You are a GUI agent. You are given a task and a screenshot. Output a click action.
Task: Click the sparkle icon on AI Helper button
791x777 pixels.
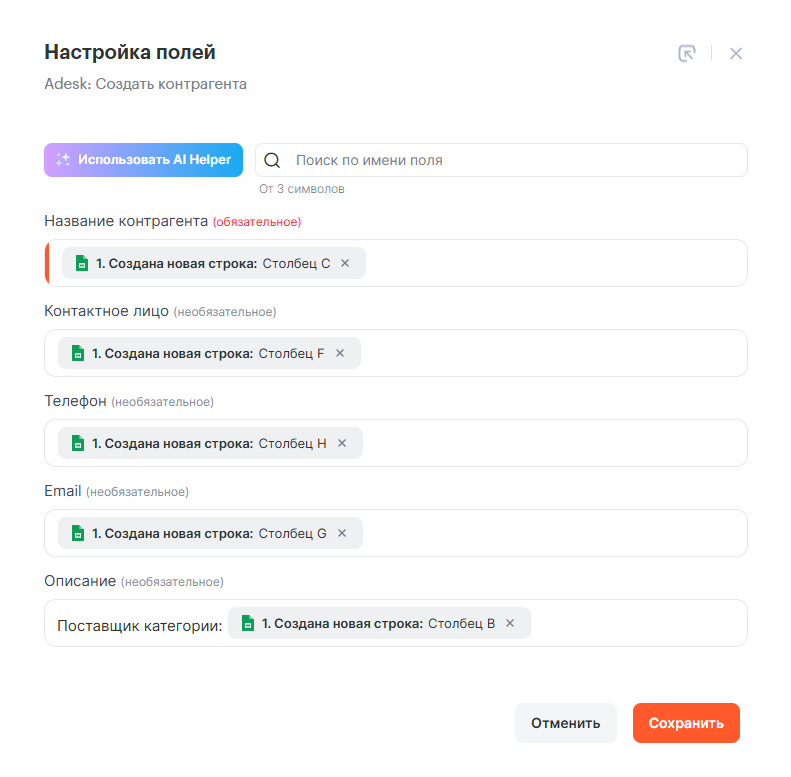63,159
